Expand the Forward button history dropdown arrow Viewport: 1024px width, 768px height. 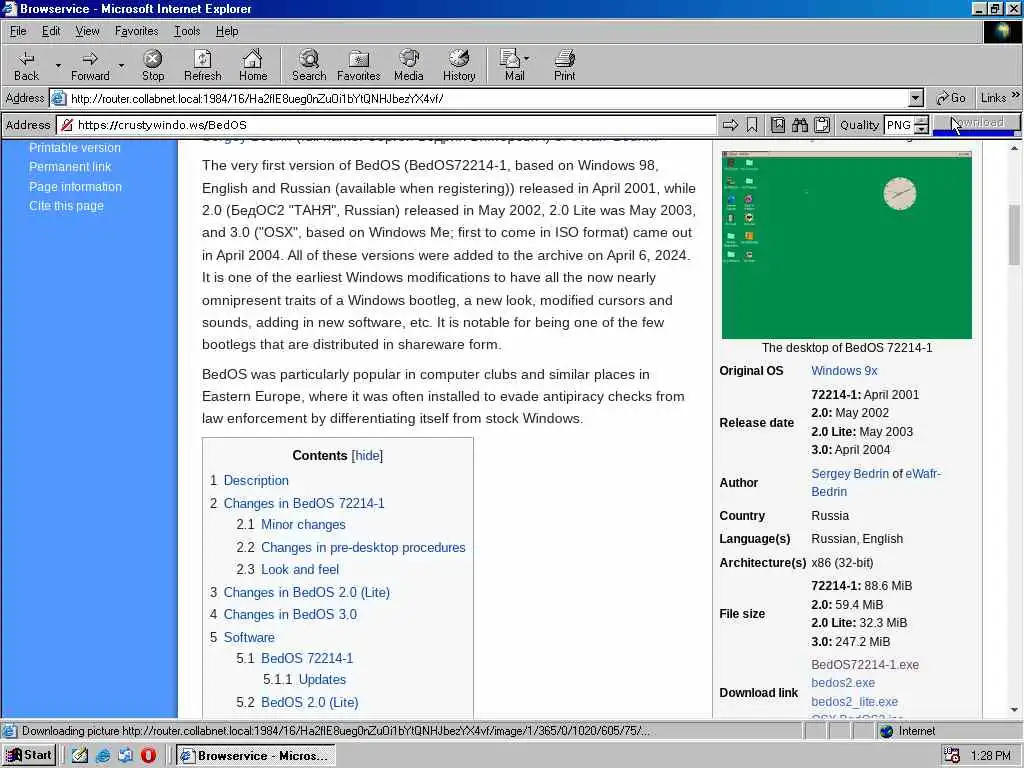coord(121,65)
